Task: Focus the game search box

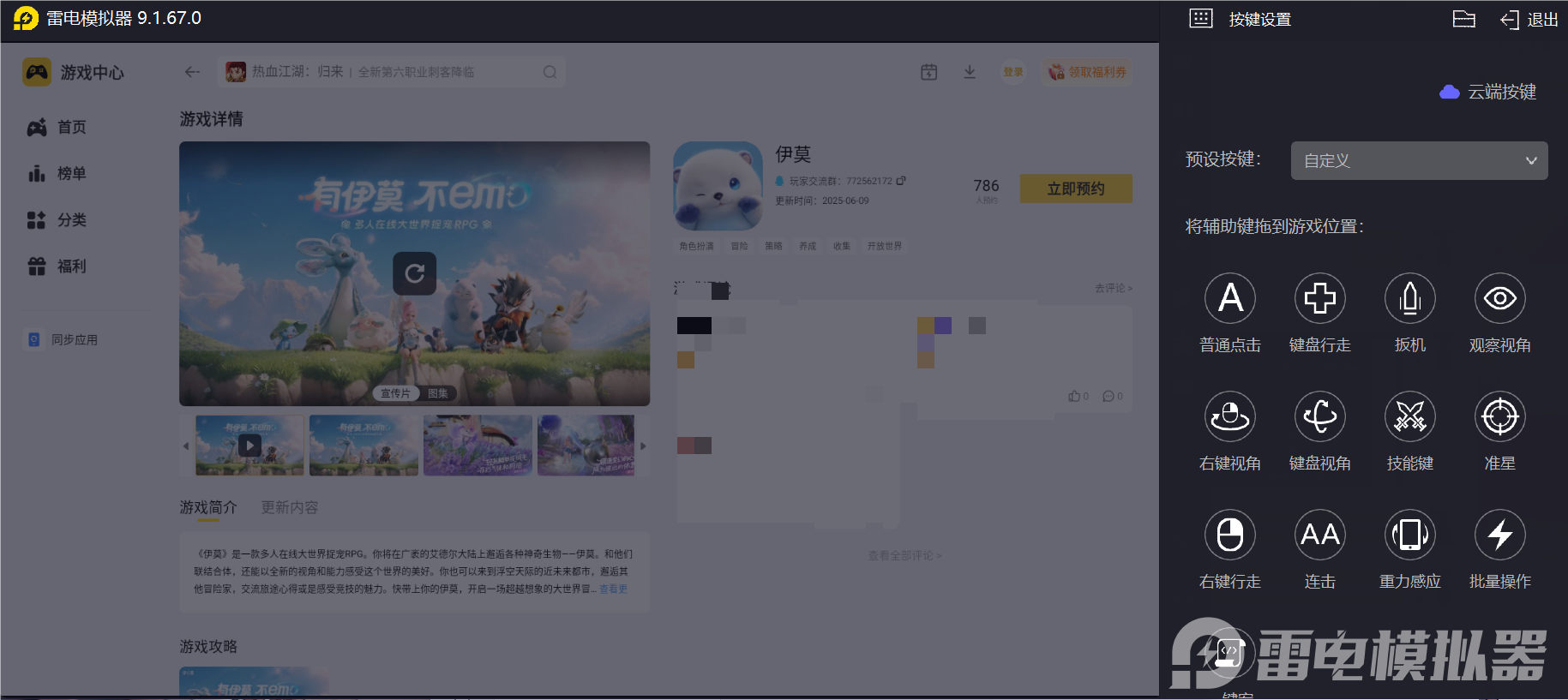Action: (392, 72)
